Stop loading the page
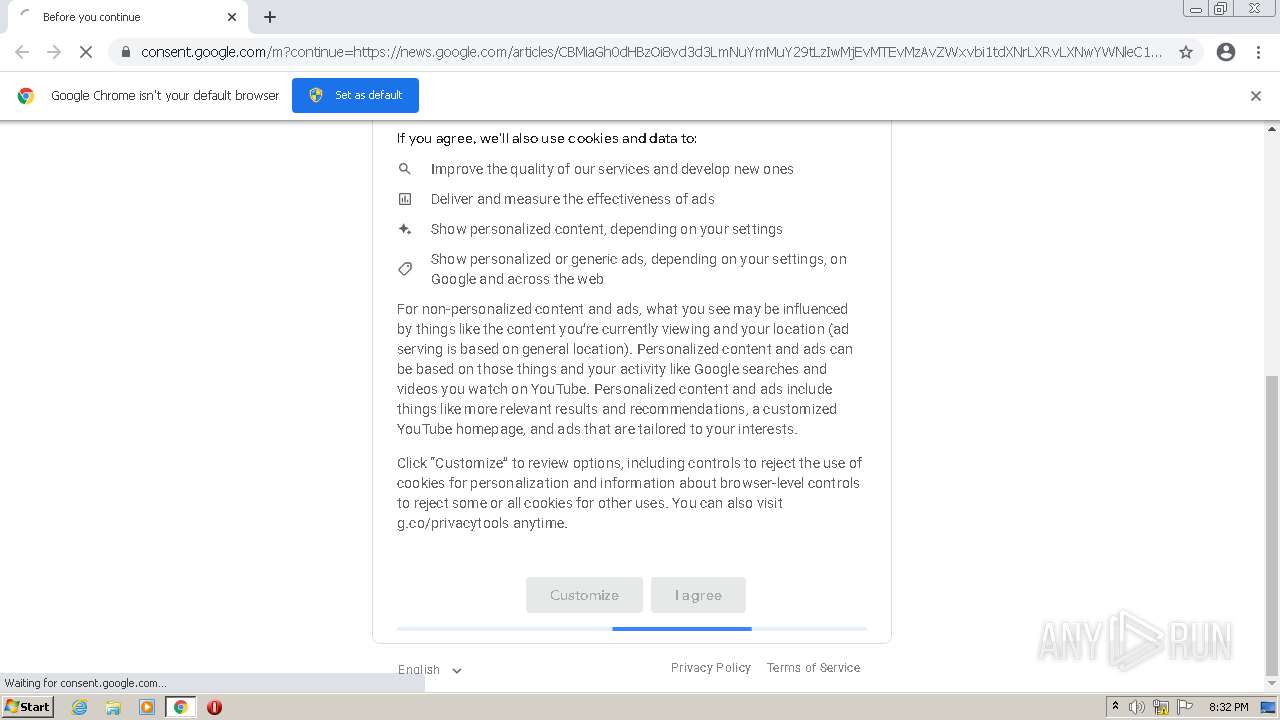 point(86,52)
